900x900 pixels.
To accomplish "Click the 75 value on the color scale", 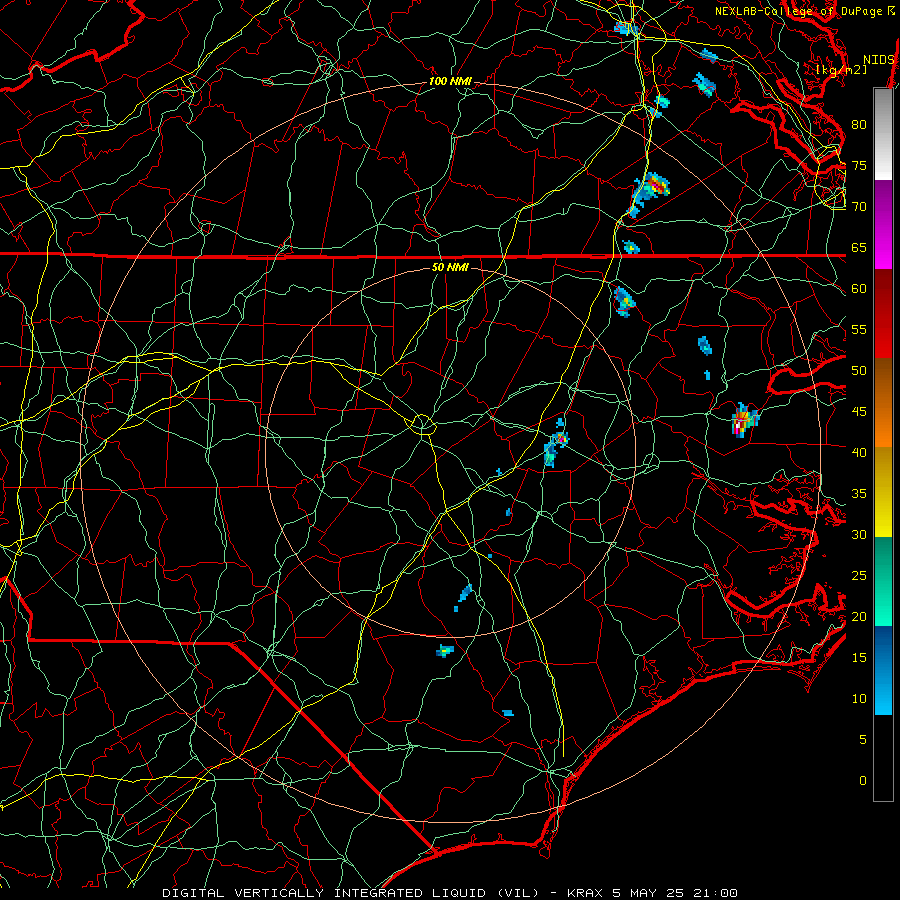I will point(859,165).
